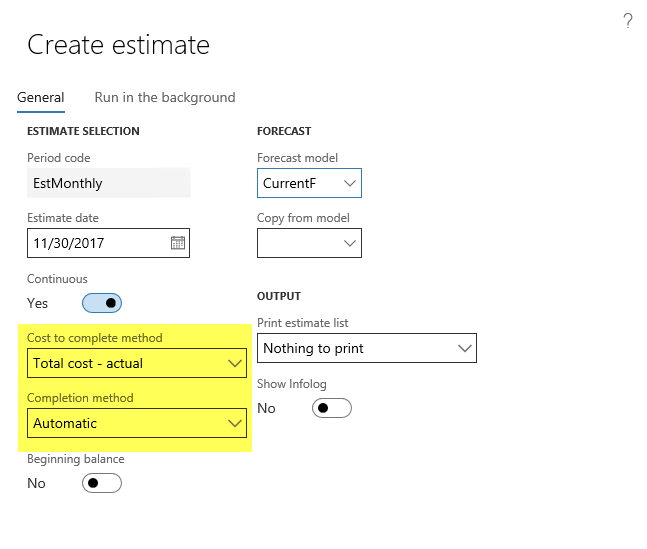Click the Period code EstMonthly field
Image resolution: width=647 pixels, height=549 pixels.
pos(108,183)
